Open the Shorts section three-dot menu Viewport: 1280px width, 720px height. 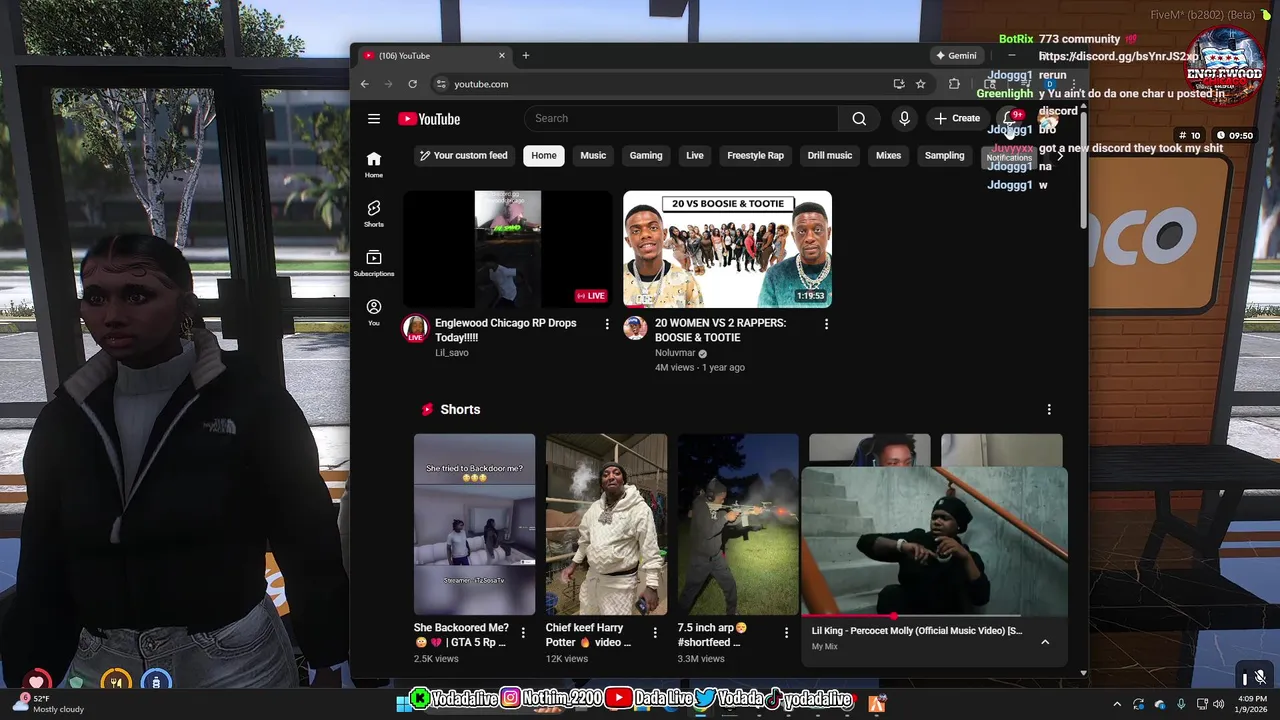pyautogui.click(x=1049, y=410)
